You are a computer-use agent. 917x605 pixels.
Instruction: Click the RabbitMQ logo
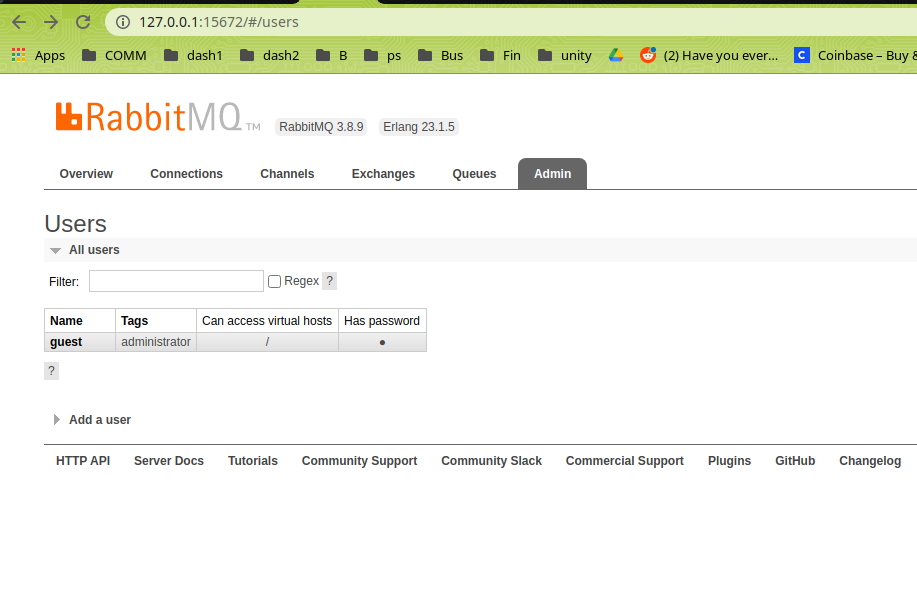158,117
